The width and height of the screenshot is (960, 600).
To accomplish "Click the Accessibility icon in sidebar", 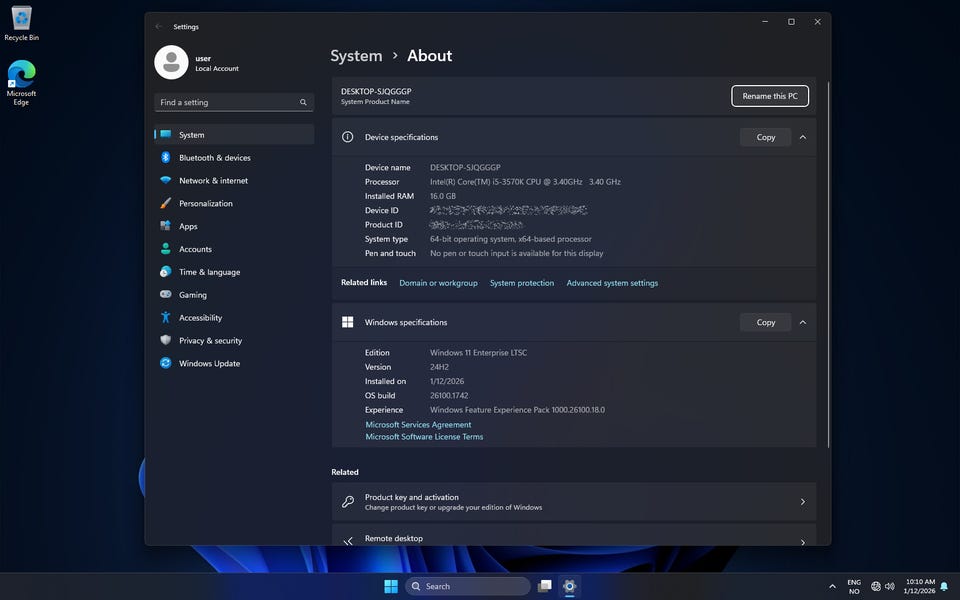I will (166, 318).
